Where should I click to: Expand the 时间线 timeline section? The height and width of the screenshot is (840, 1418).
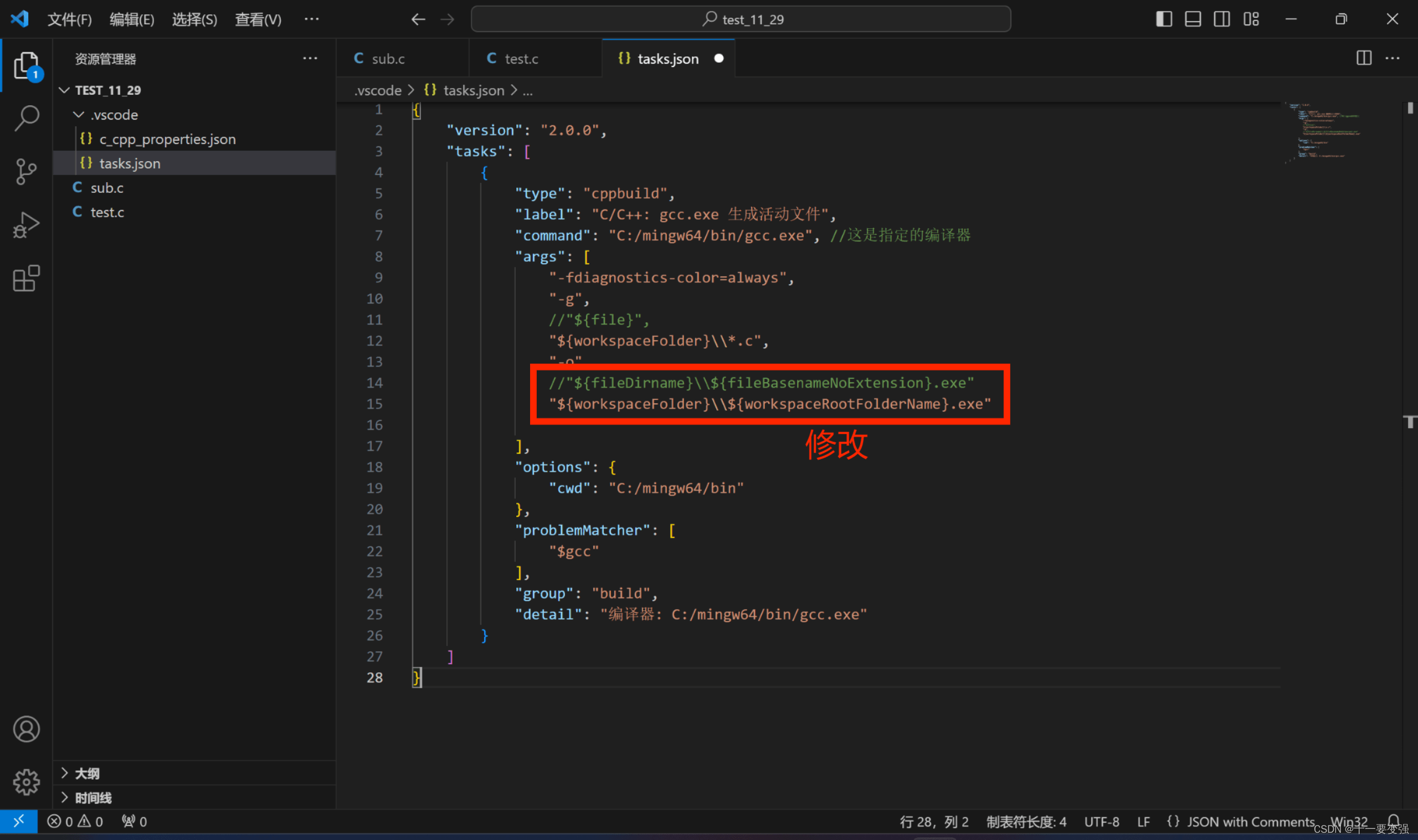[194, 797]
